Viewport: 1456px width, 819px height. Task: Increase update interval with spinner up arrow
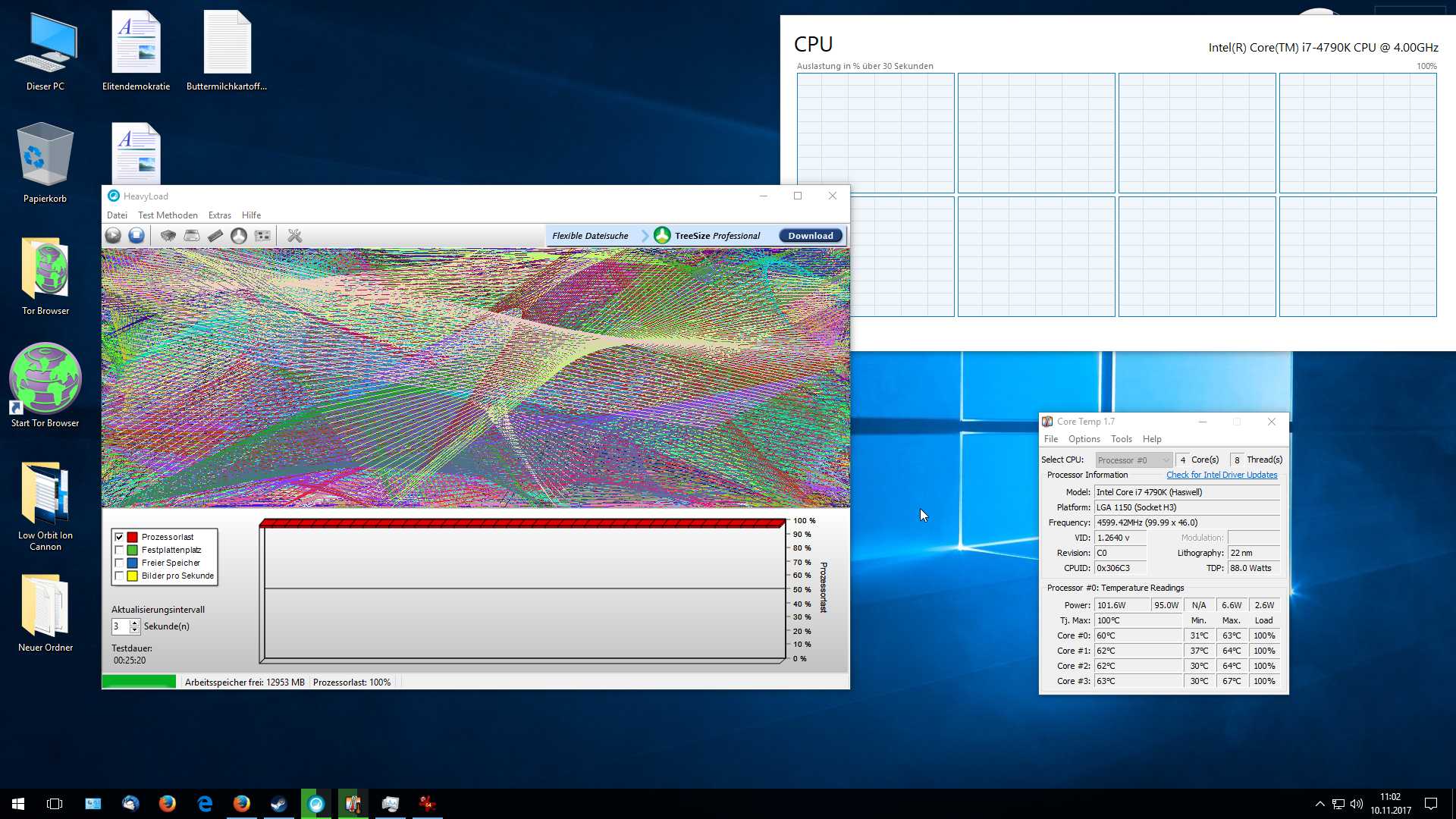pos(135,623)
